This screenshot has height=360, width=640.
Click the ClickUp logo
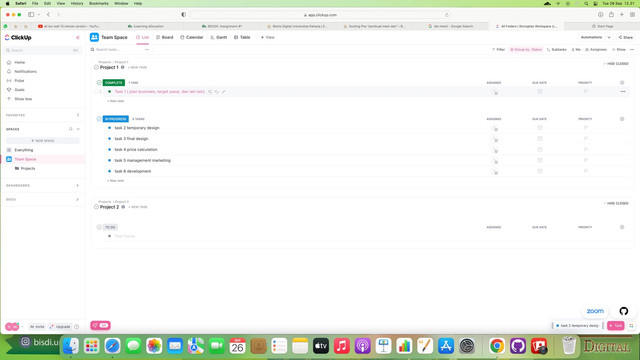[18, 38]
